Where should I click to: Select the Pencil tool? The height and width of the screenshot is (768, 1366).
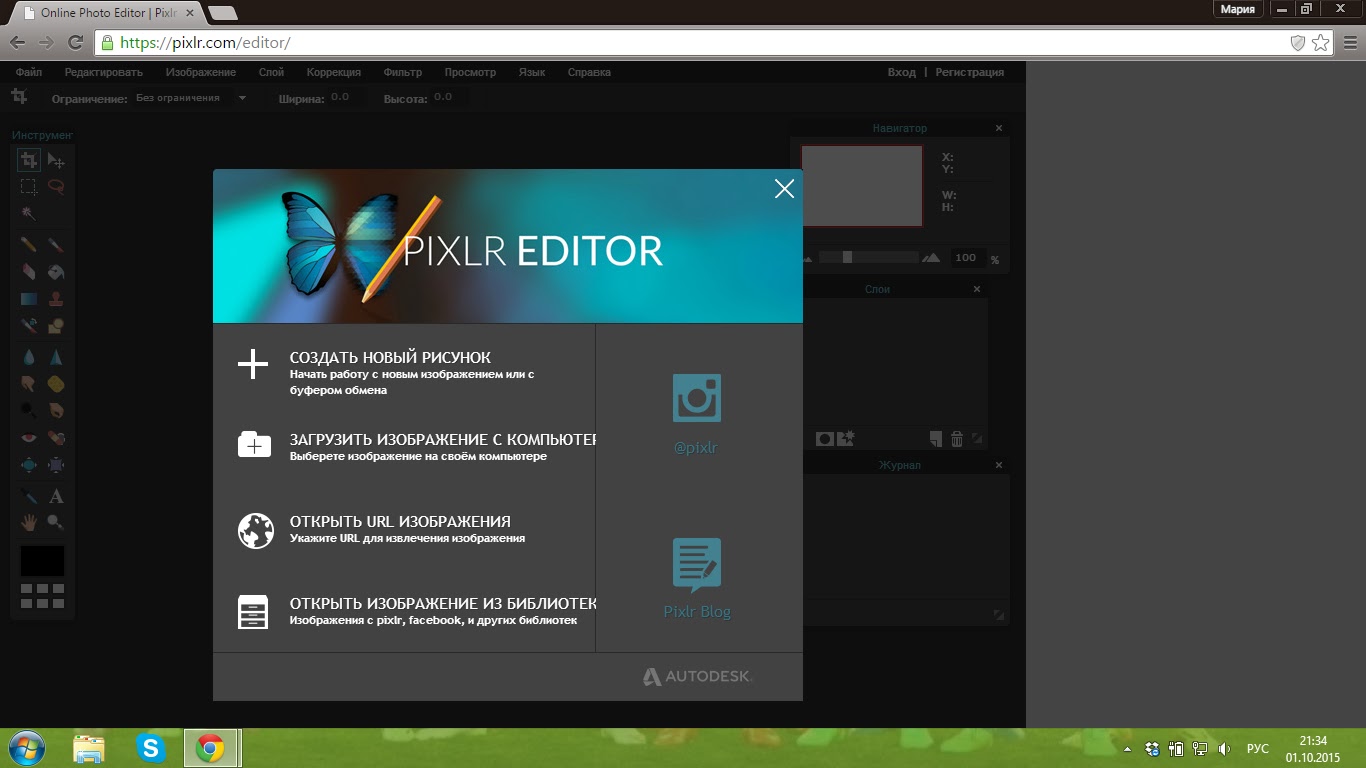pos(29,245)
